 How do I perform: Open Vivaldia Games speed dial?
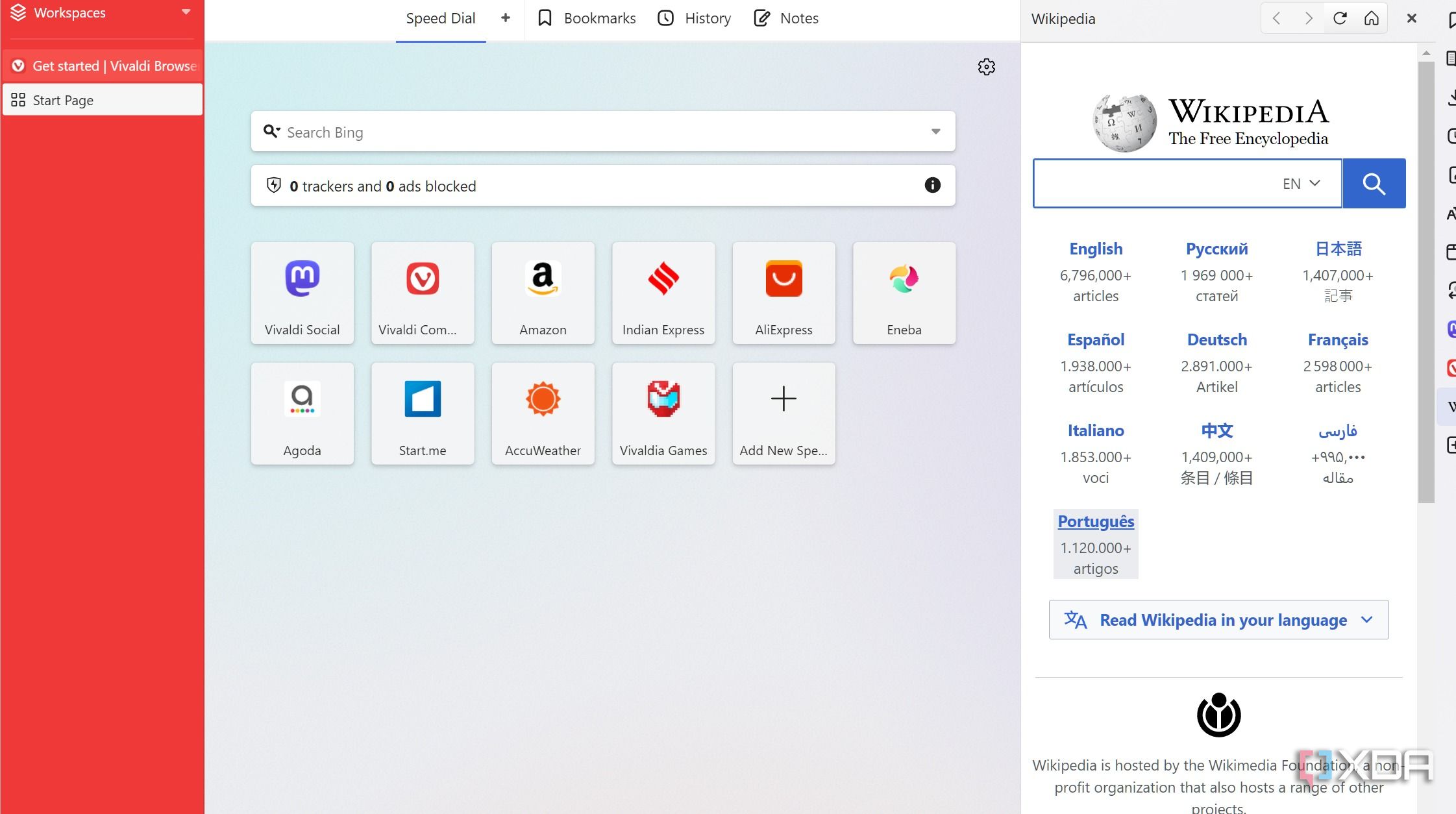point(663,413)
